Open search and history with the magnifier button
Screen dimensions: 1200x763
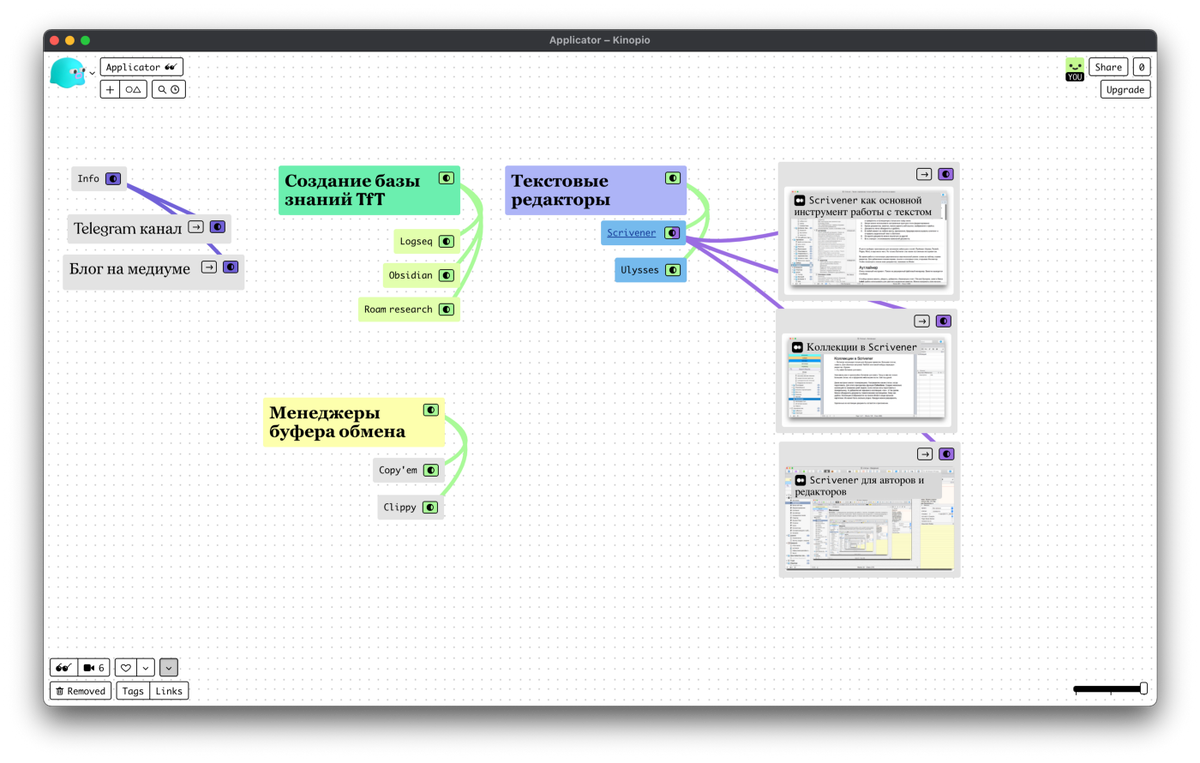(x=168, y=89)
